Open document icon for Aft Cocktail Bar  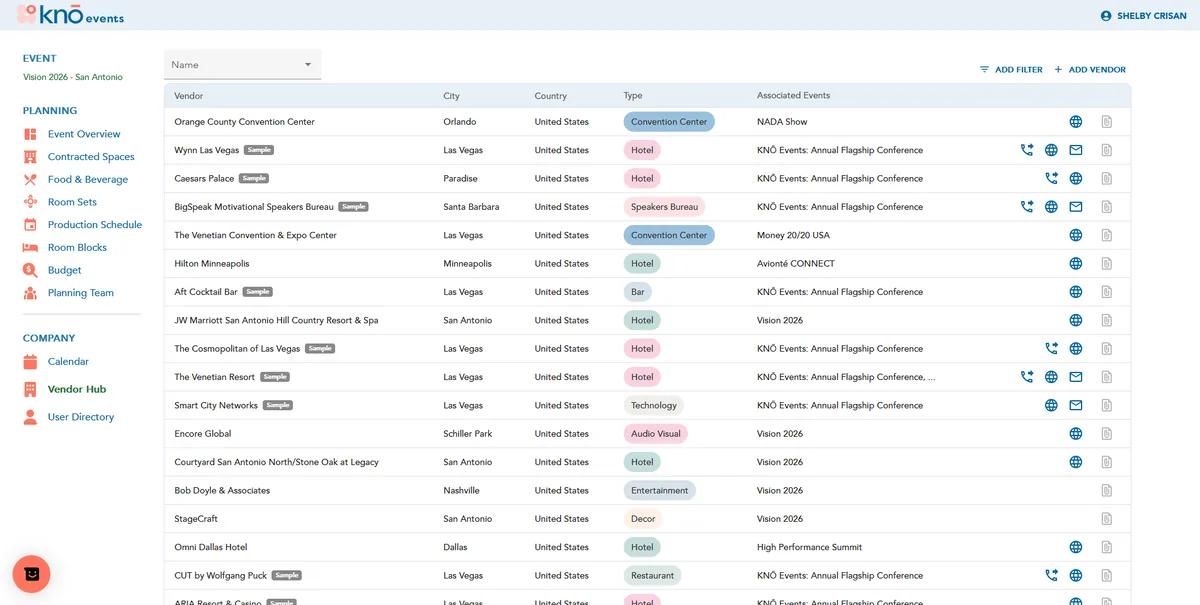coord(1107,292)
